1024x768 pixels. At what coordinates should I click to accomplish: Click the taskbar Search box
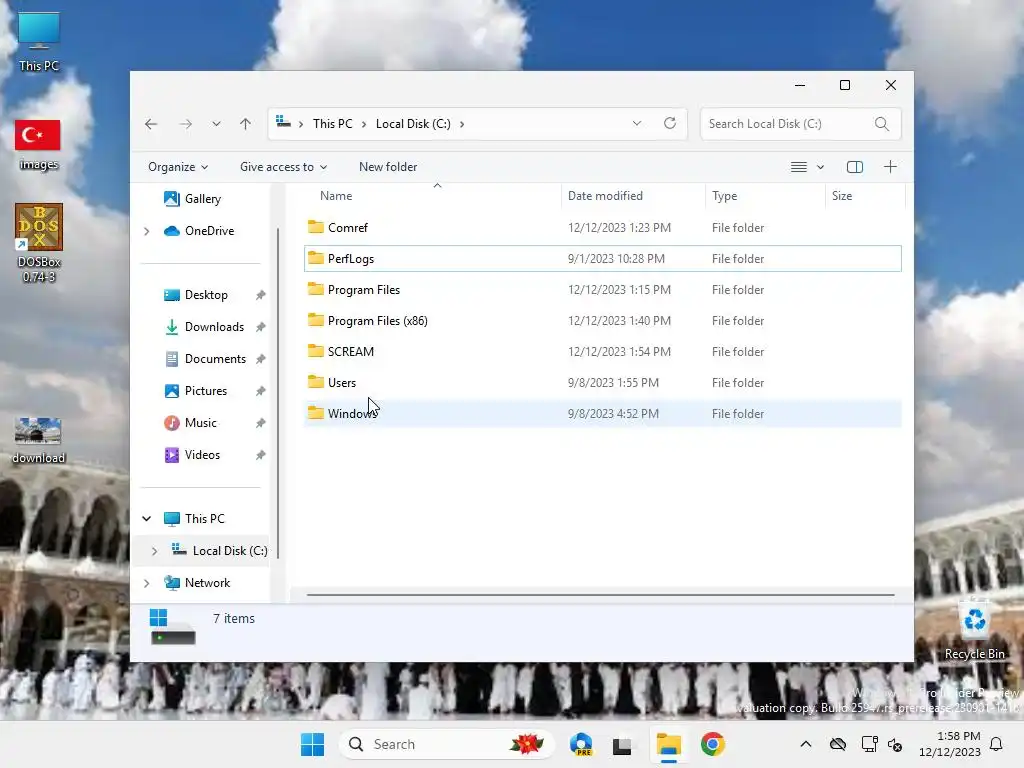coord(447,744)
